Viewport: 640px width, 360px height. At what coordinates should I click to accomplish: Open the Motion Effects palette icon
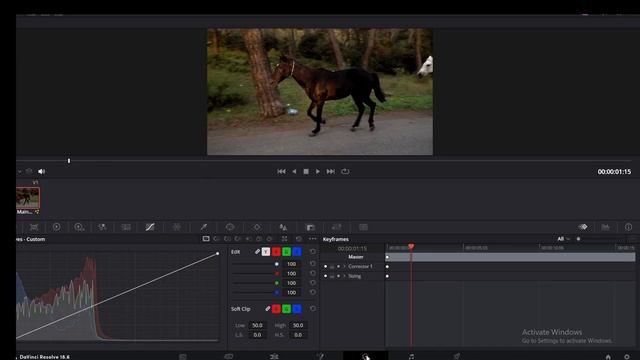(126, 227)
